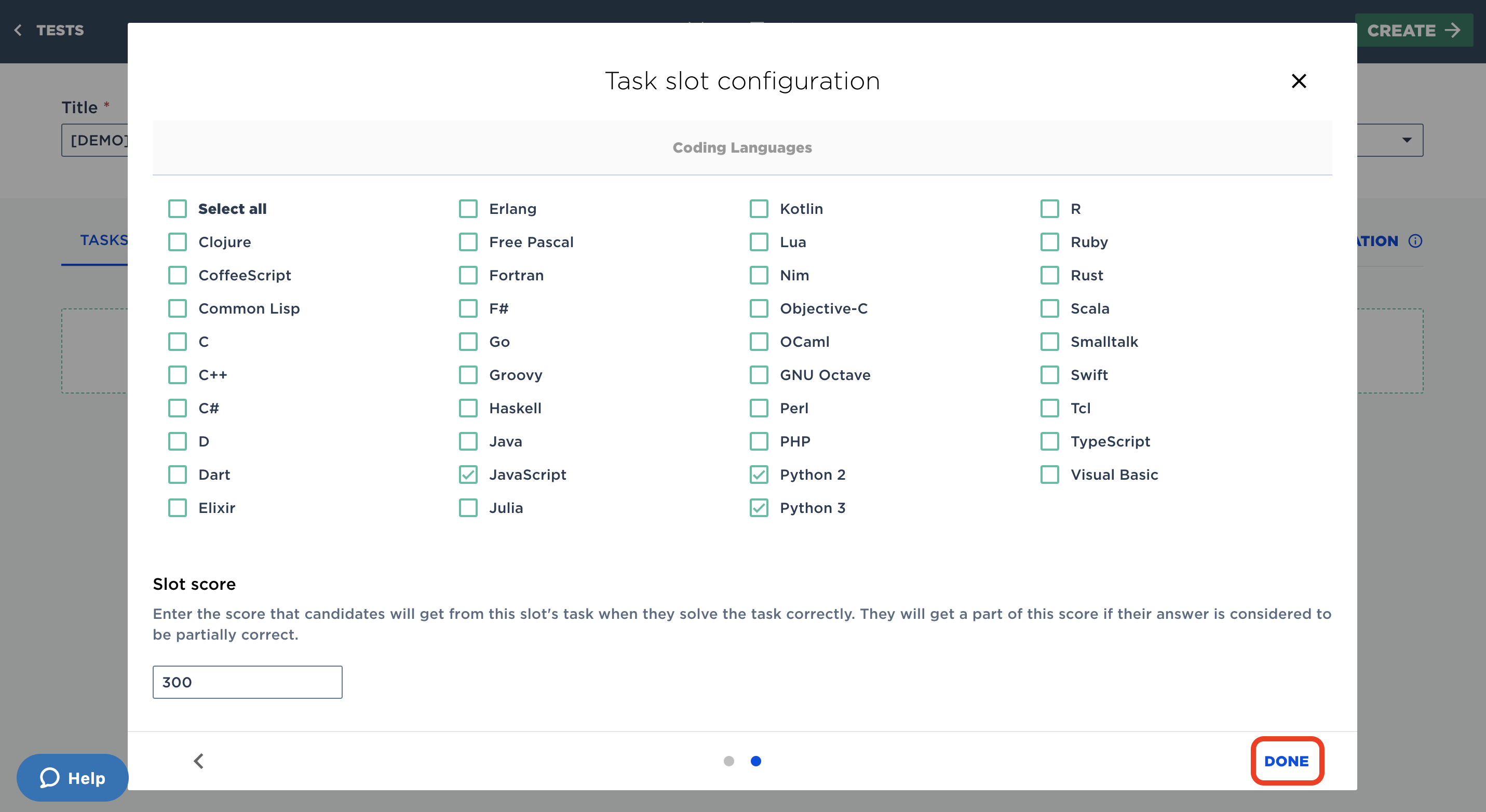Check the Clojure checkbox
The height and width of the screenshot is (812, 1486).
[x=178, y=241]
